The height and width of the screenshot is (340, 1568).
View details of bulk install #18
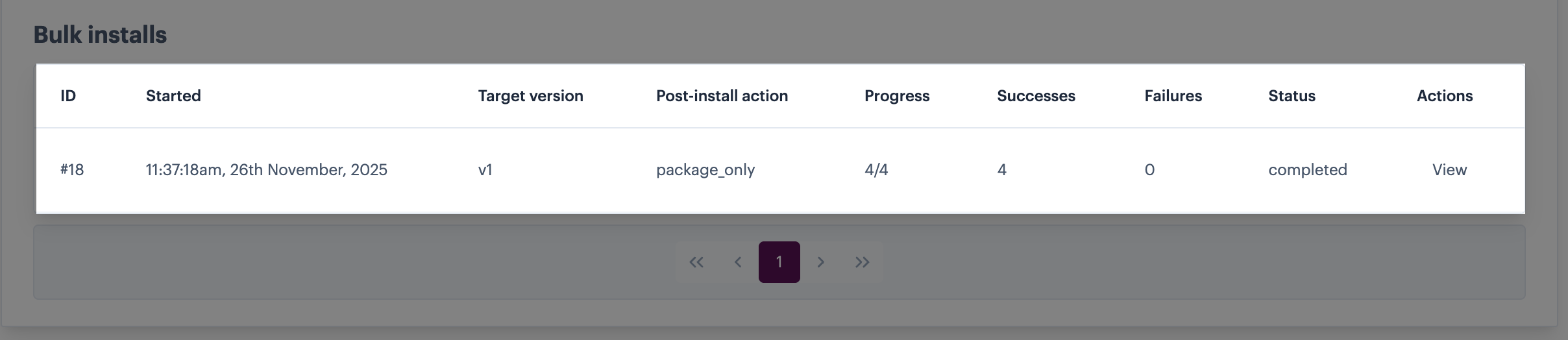coord(1449,170)
